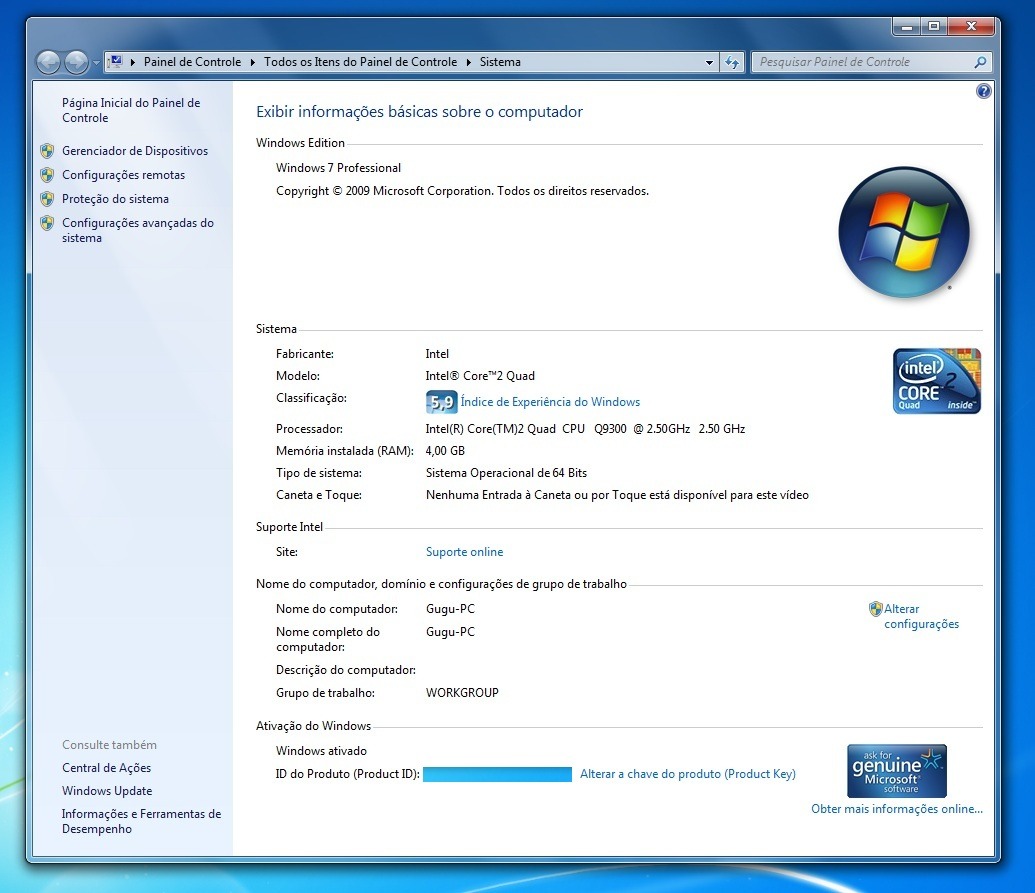Click Gugu-PC next to Nome do computador
Screen dimensions: 1035x893
coord(450,609)
